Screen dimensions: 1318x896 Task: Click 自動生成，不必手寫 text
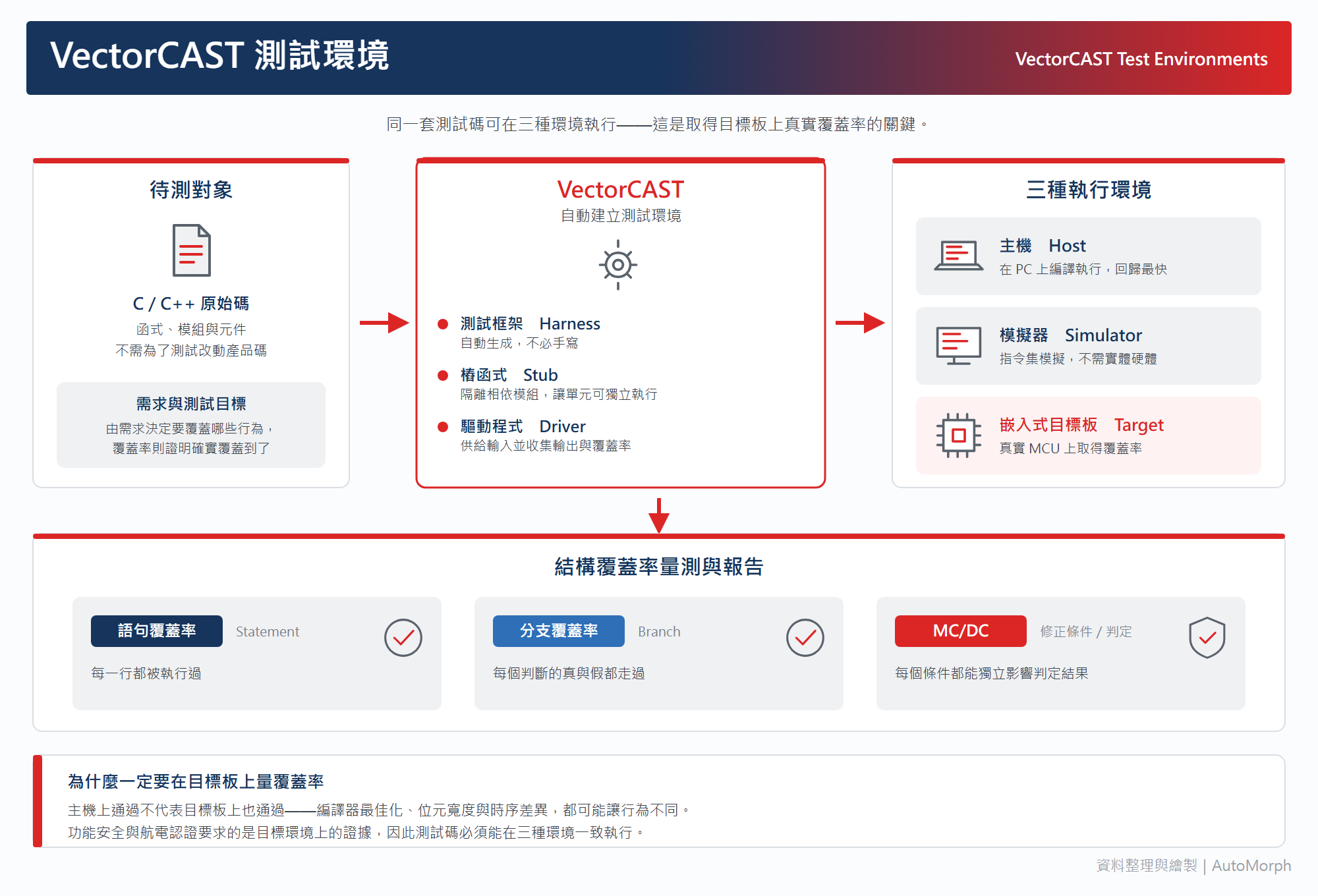click(x=519, y=343)
